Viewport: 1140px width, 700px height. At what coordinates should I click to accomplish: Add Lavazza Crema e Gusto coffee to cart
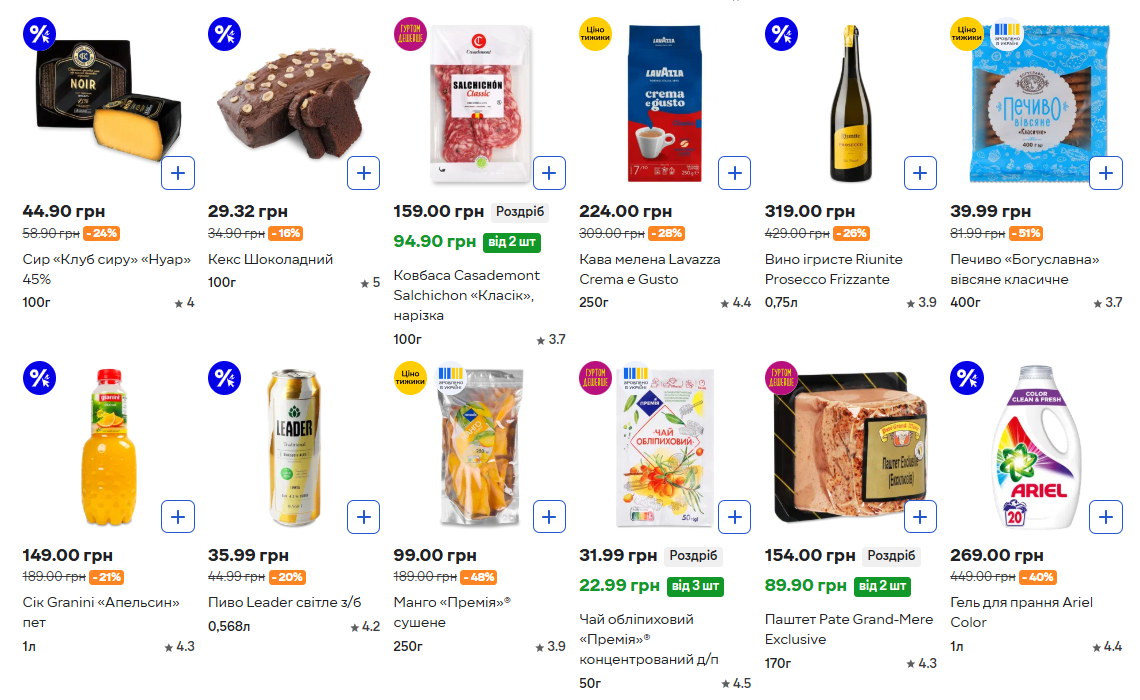735,173
